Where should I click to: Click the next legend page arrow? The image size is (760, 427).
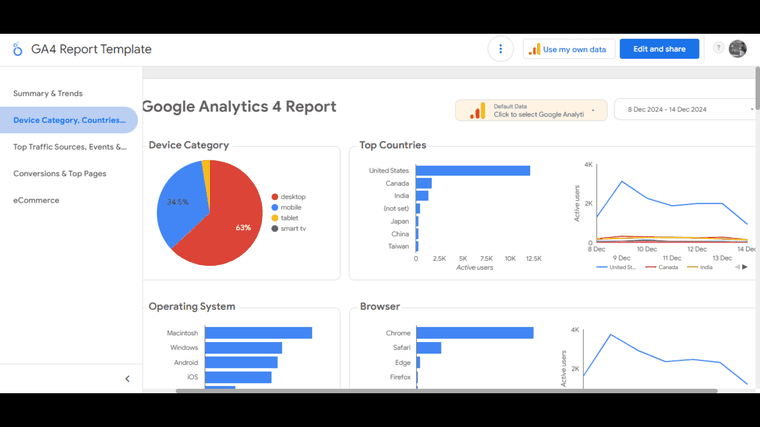point(745,267)
